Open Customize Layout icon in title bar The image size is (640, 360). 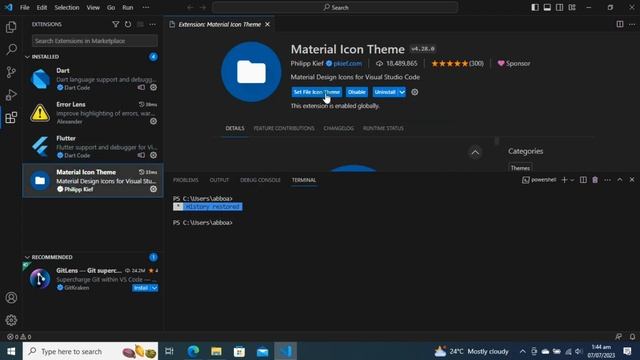[572, 7]
